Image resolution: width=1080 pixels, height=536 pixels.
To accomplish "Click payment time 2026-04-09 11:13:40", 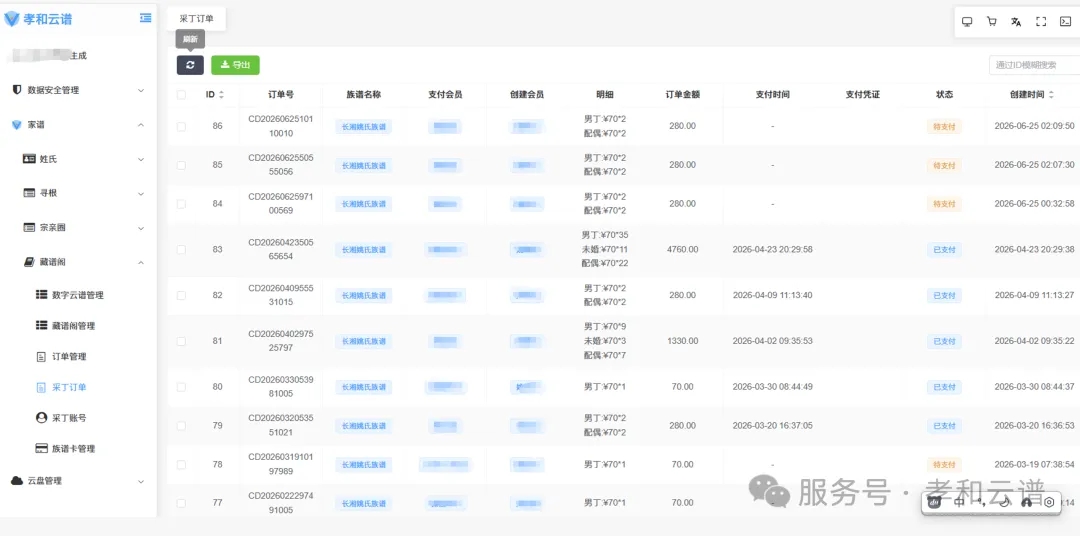I will tap(772, 295).
